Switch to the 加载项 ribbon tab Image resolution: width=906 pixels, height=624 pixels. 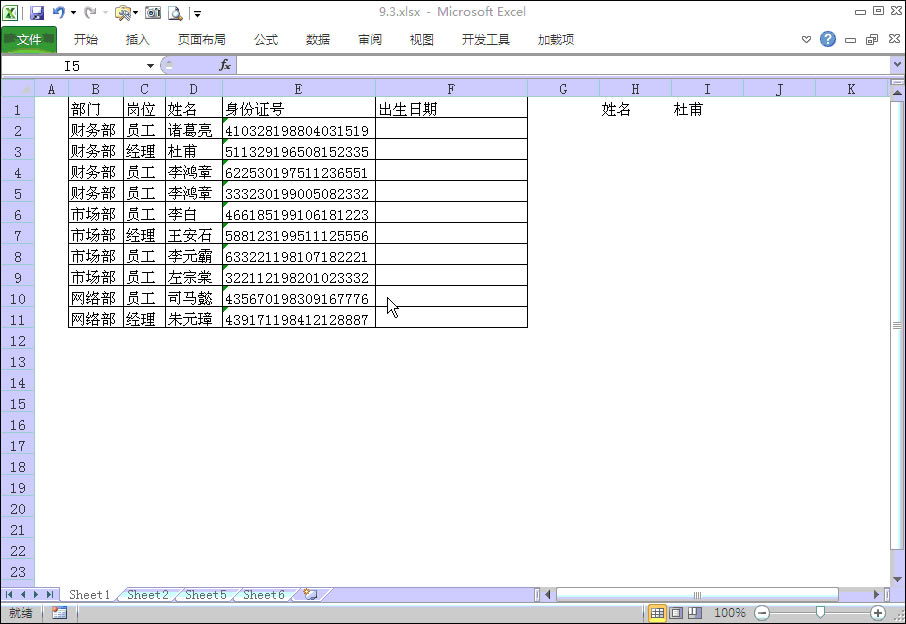pyautogui.click(x=556, y=39)
